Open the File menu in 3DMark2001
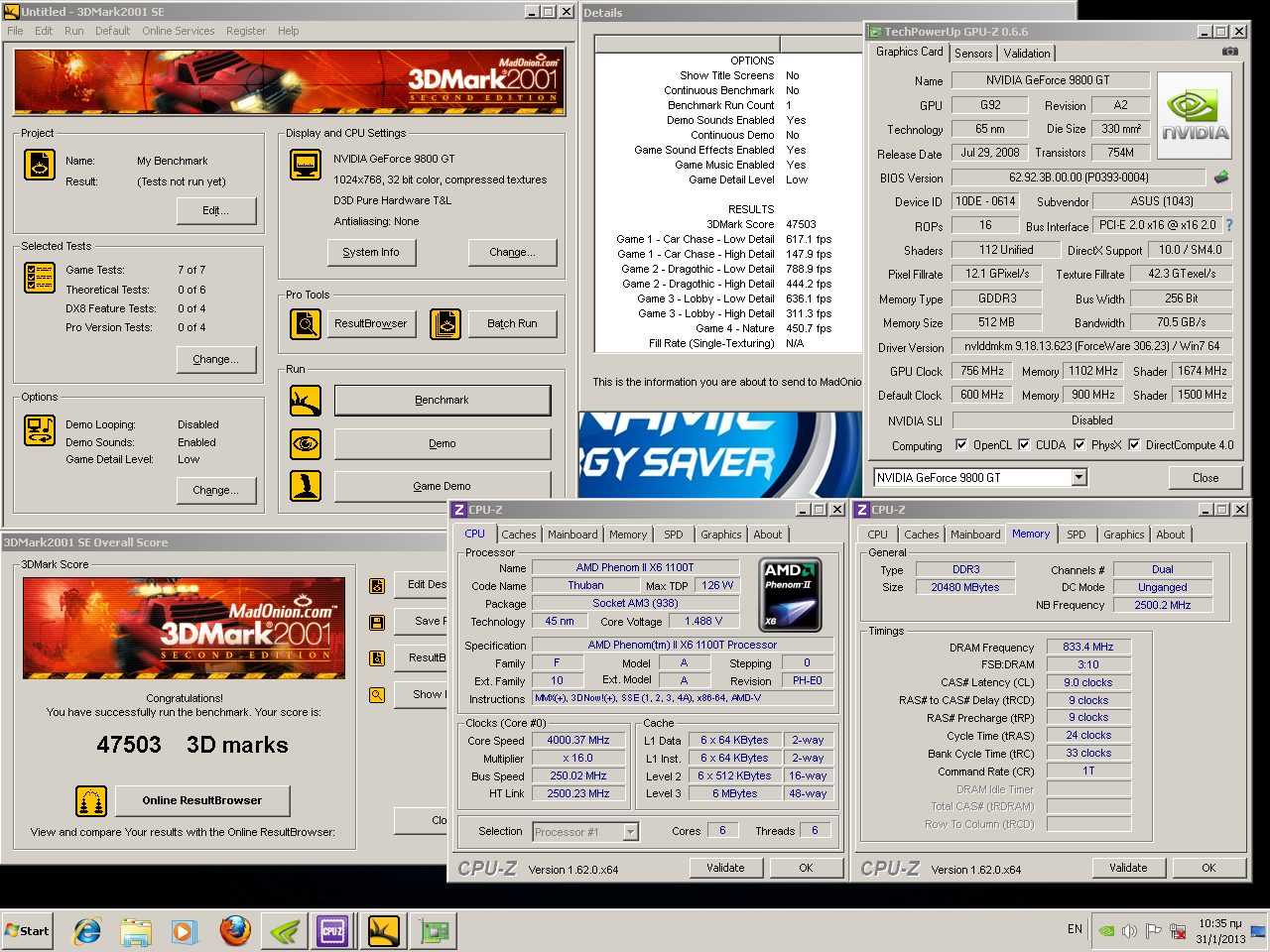 coord(15,31)
